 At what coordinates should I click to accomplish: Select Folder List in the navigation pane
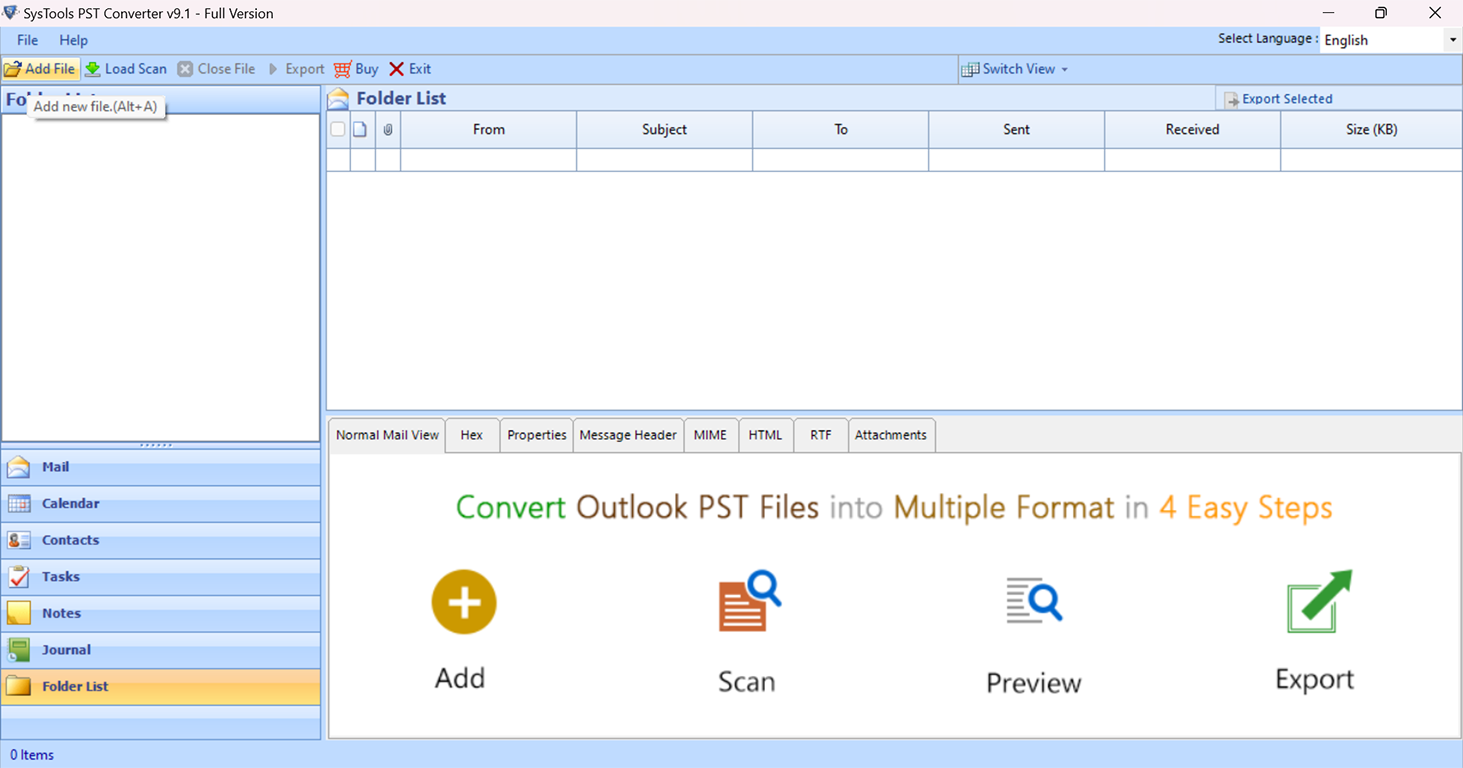tap(74, 686)
